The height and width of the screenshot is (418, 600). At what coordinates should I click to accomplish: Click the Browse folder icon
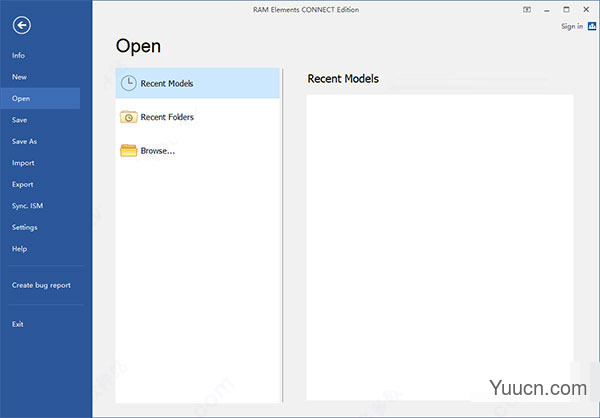pyautogui.click(x=129, y=150)
